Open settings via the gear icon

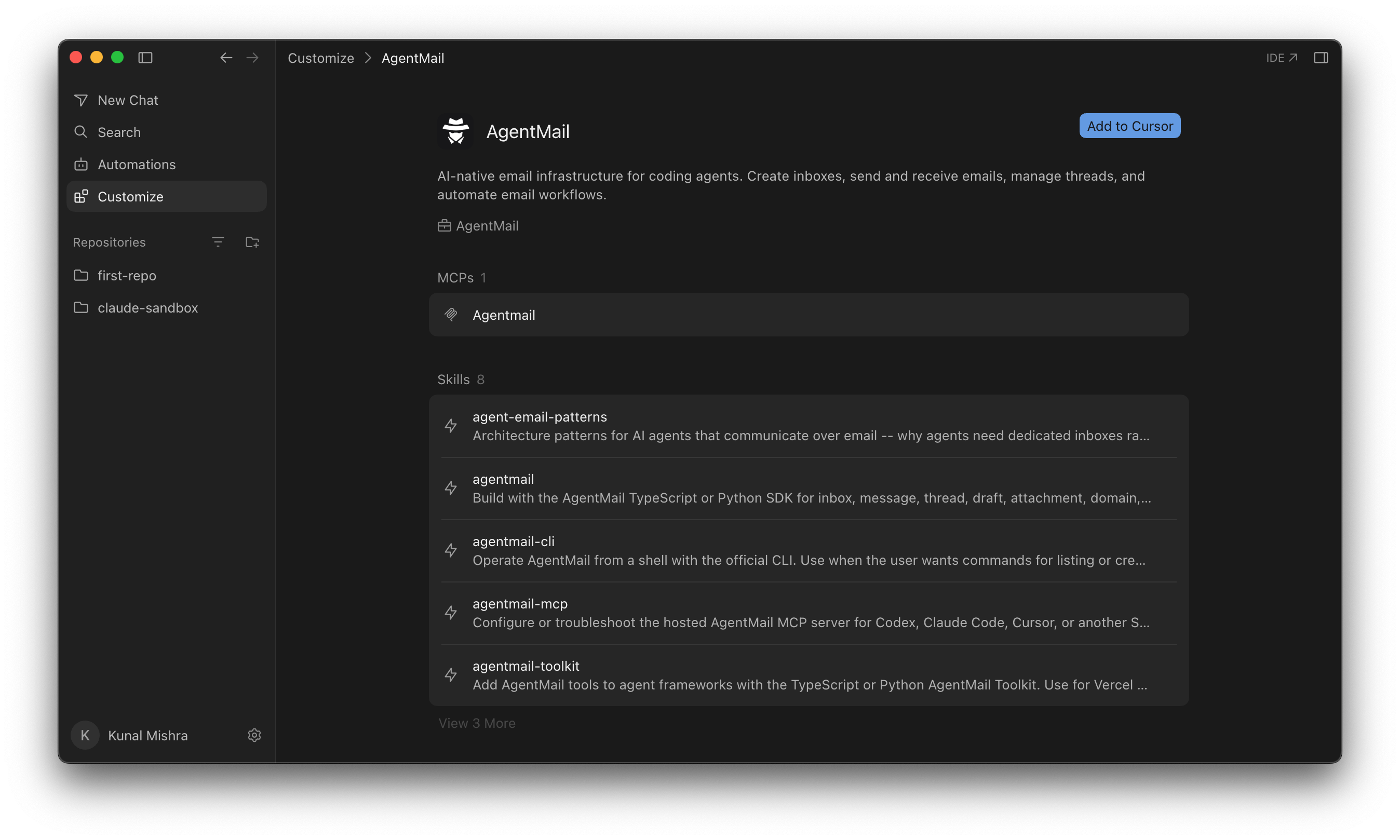coord(254,735)
